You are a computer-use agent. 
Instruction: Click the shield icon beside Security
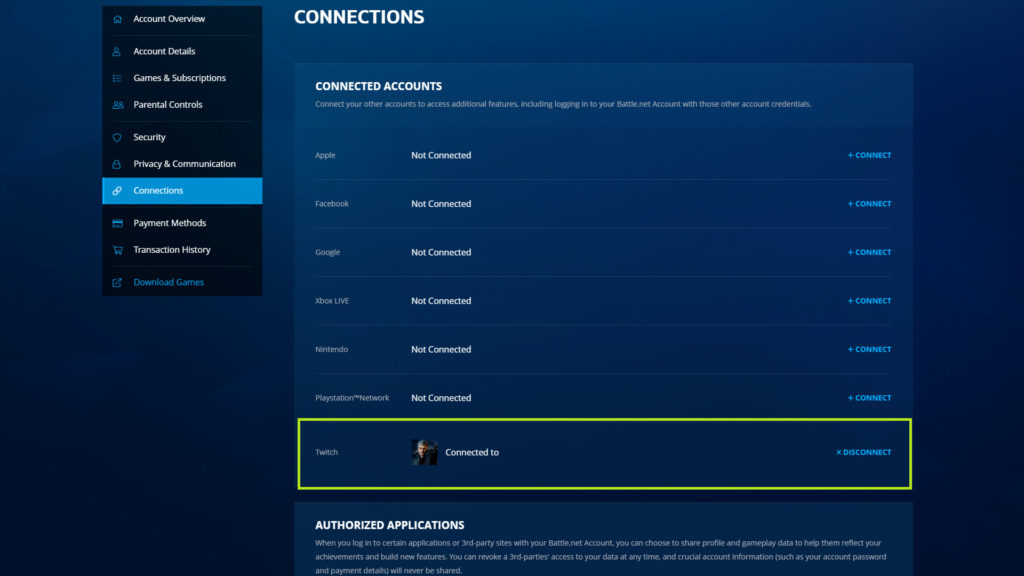(x=117, y=137)
